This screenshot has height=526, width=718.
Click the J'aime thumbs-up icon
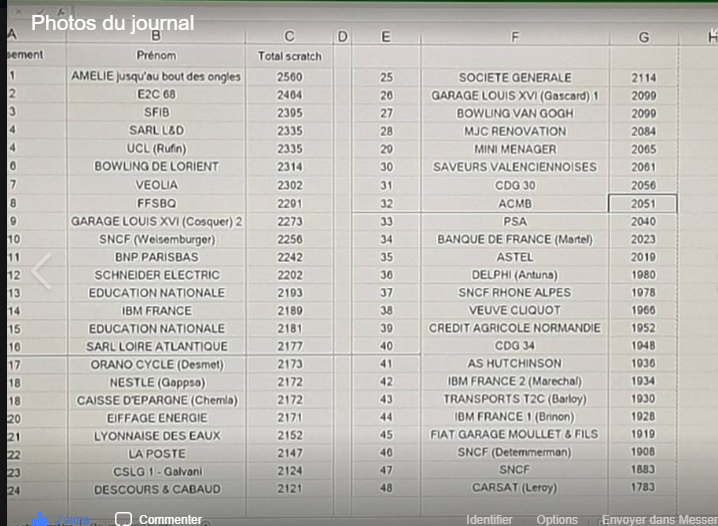coord(40,519)
